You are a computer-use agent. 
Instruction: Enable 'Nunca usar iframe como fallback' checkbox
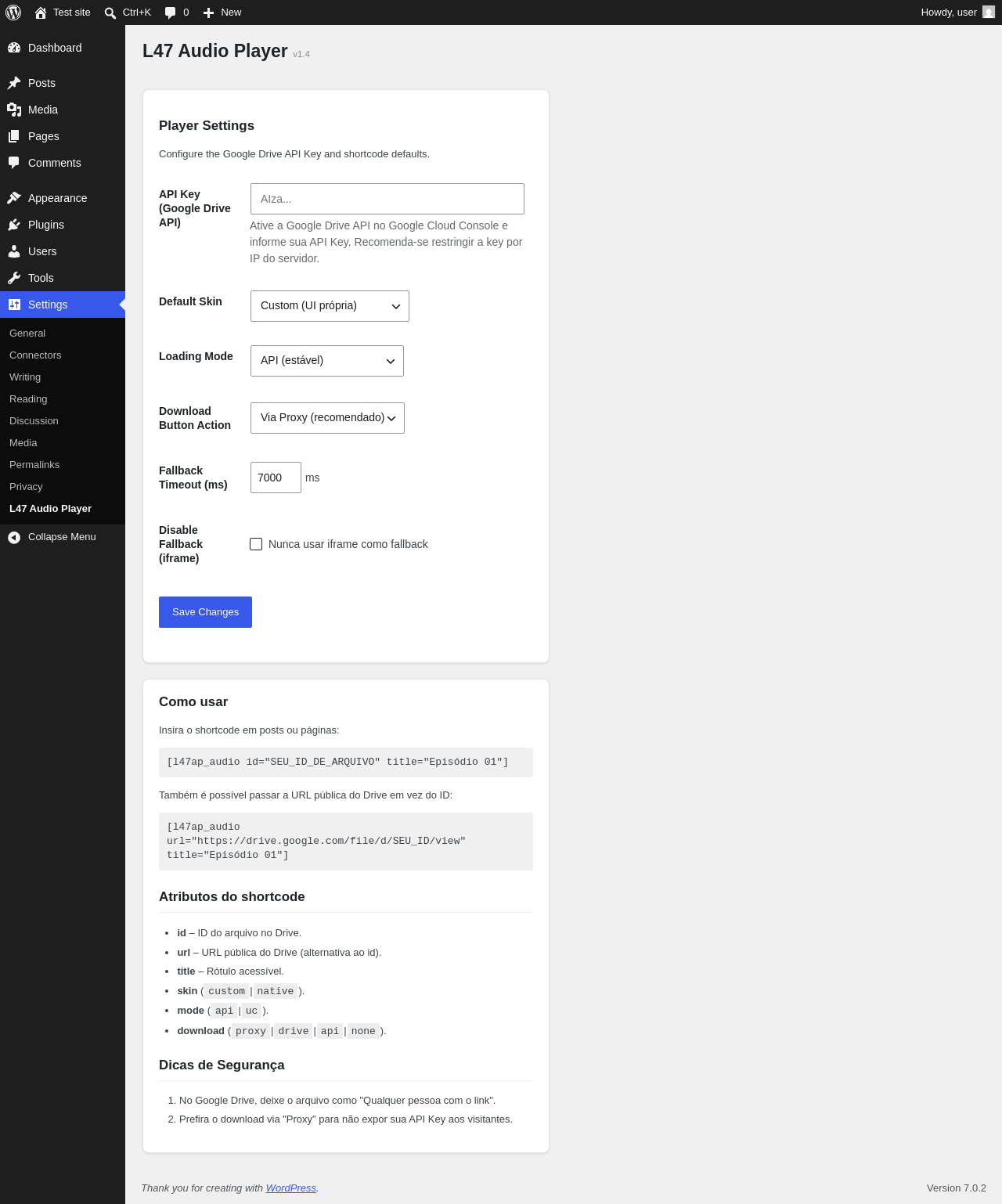[x=256, y=544]
